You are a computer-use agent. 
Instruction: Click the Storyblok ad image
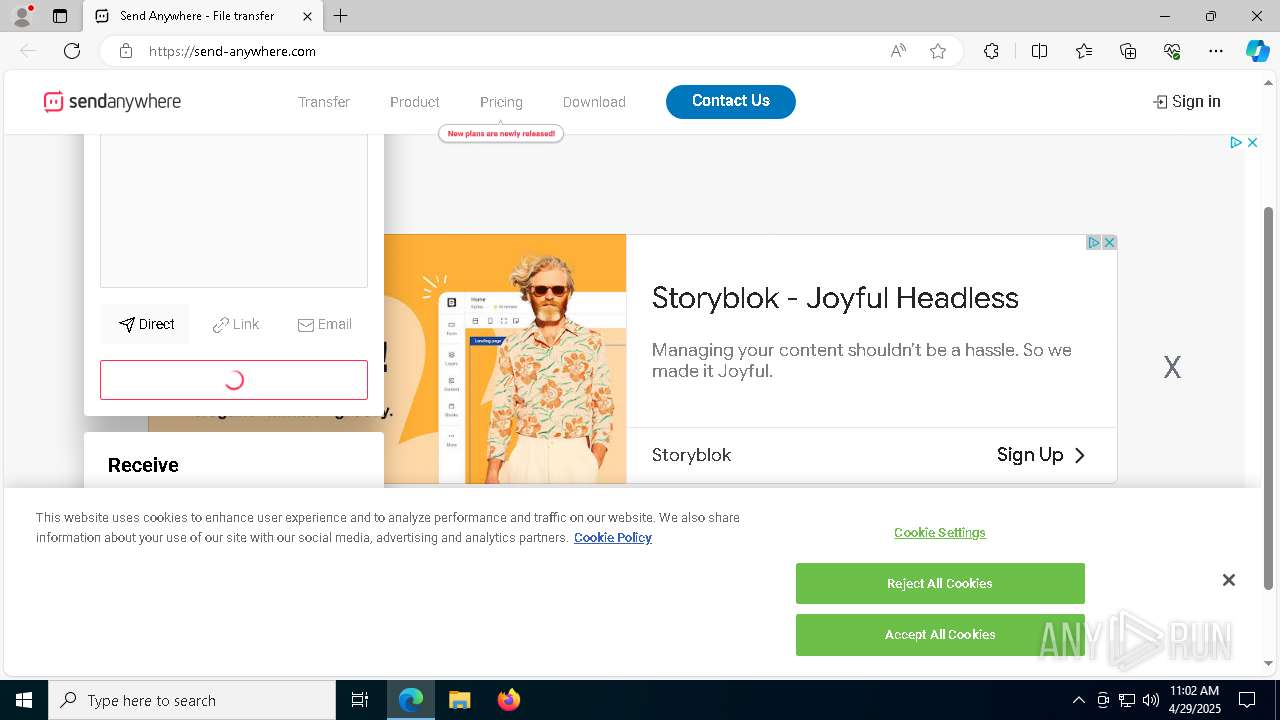pos(505,359)
